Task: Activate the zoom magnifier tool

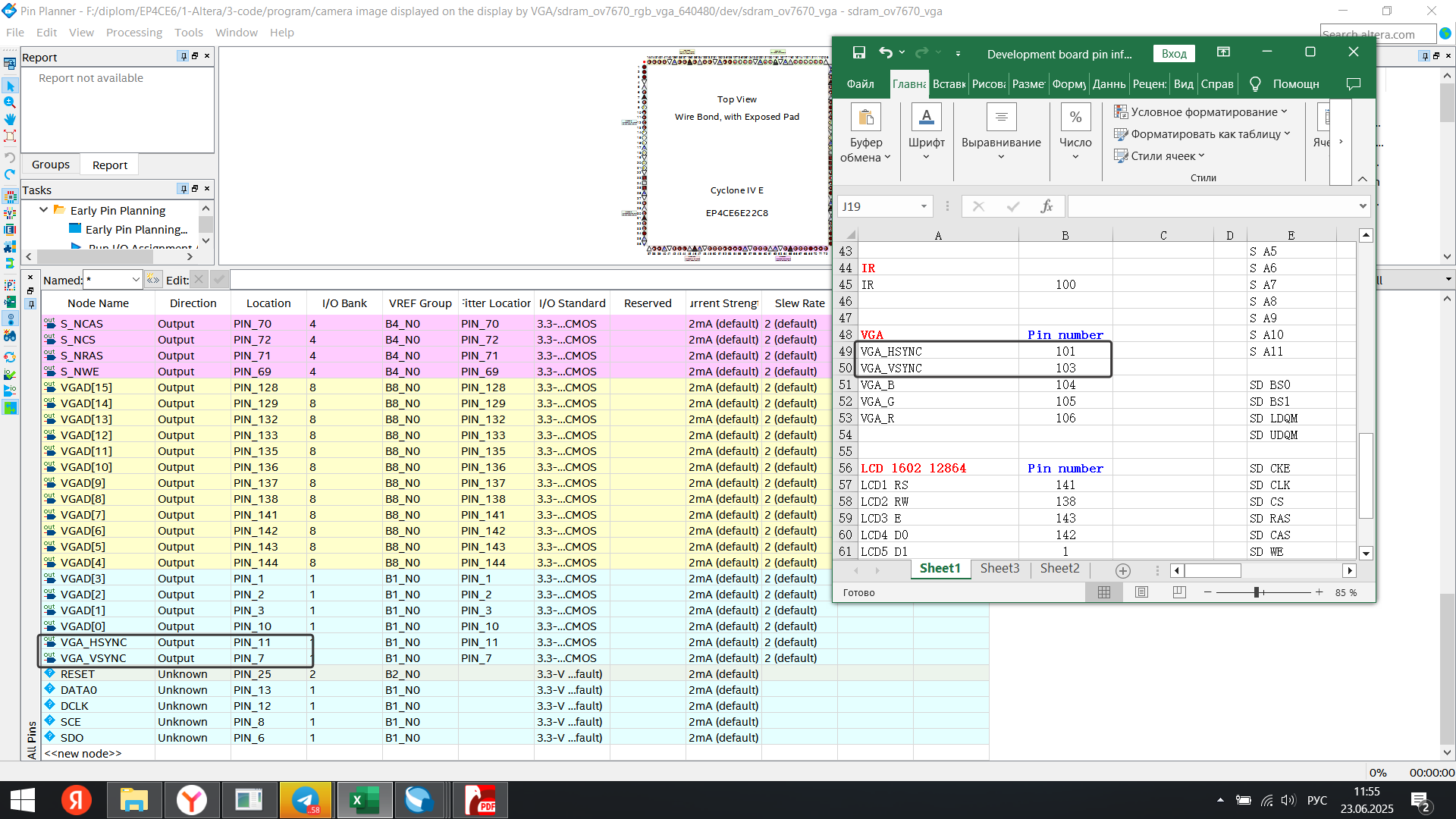Action: coord(10,102)
